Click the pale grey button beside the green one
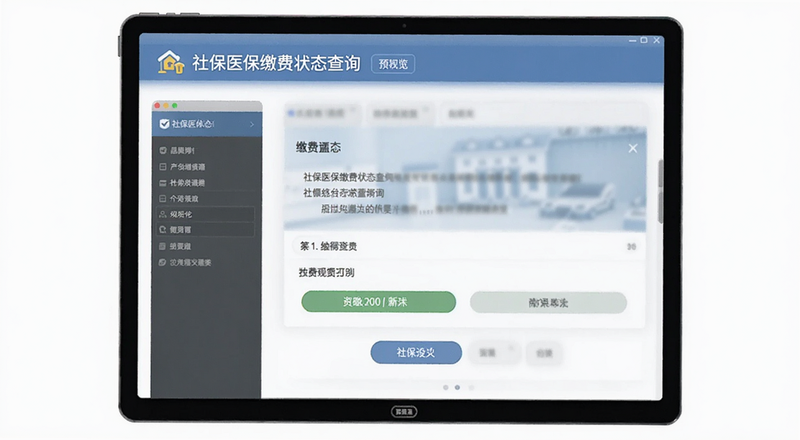The image size is (800, 440). pos(548,303)
